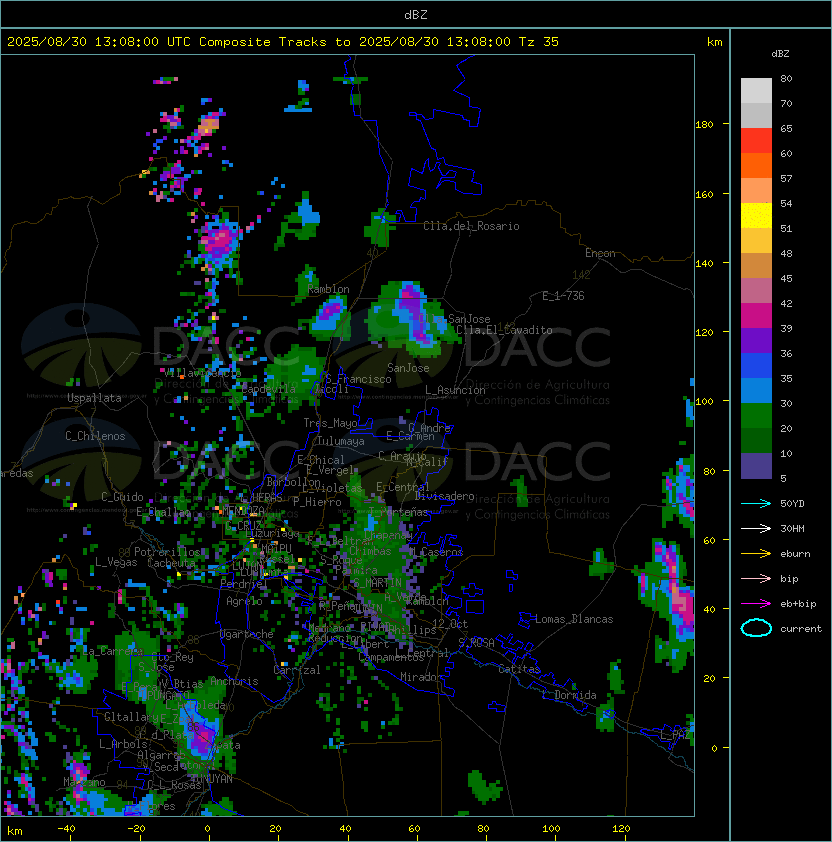Click the 'Clla.El_Cavadito' place label on map
The height and width of the screenshot is (842, 832).
click(504, 330)
